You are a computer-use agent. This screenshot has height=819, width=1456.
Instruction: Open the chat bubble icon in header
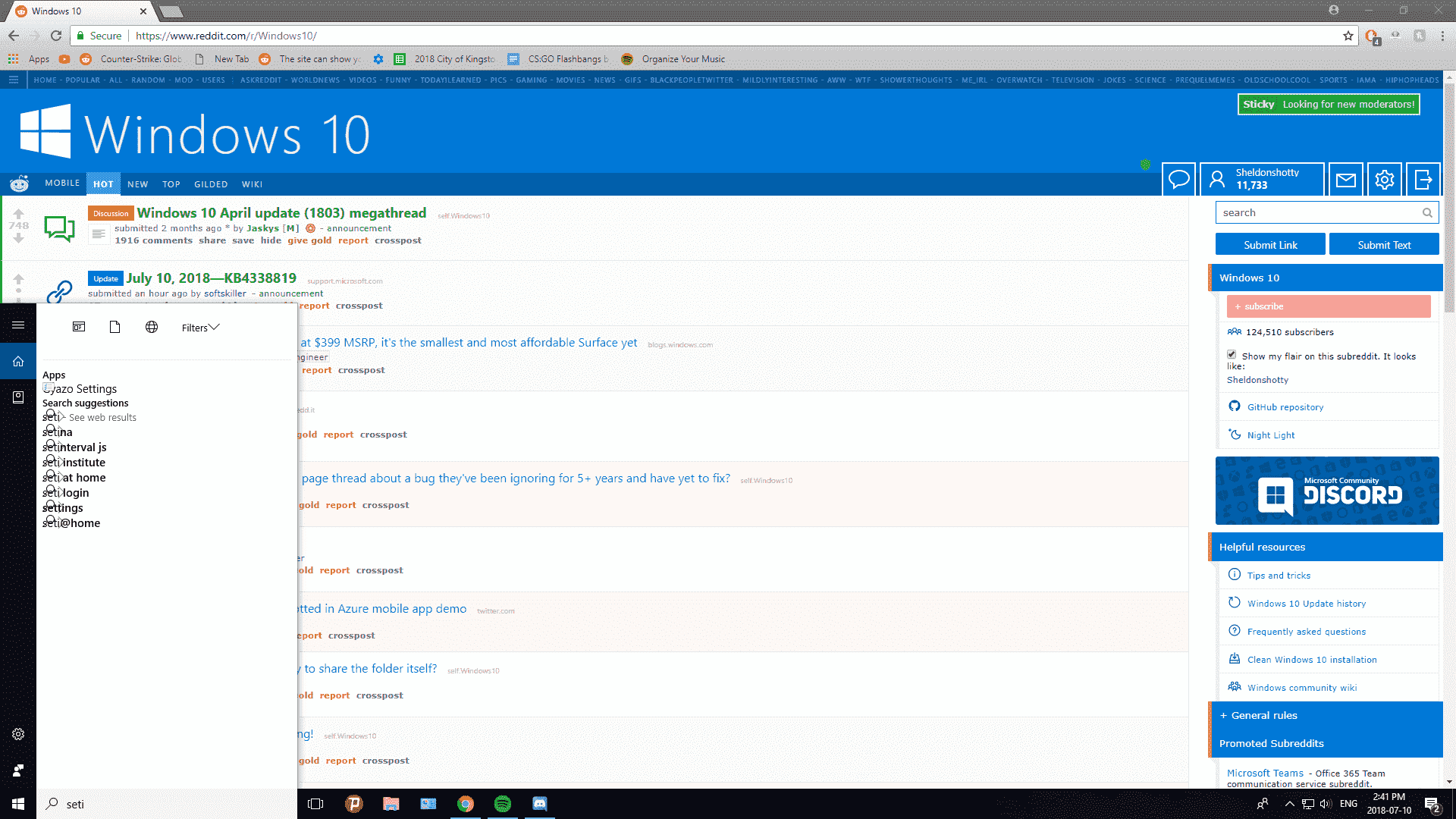(x=1178, y=180)
